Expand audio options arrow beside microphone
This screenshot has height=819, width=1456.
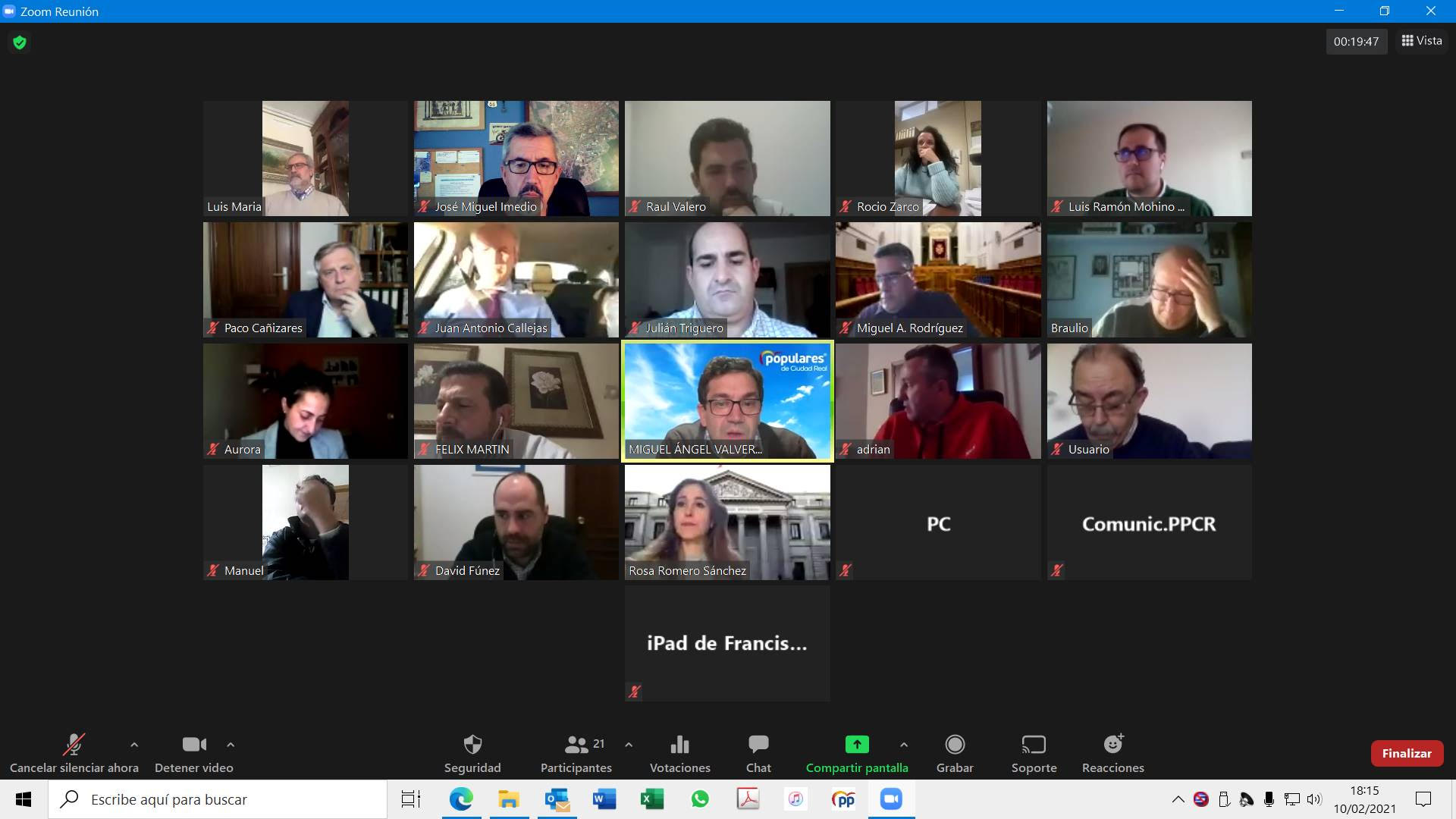[134, 745]
